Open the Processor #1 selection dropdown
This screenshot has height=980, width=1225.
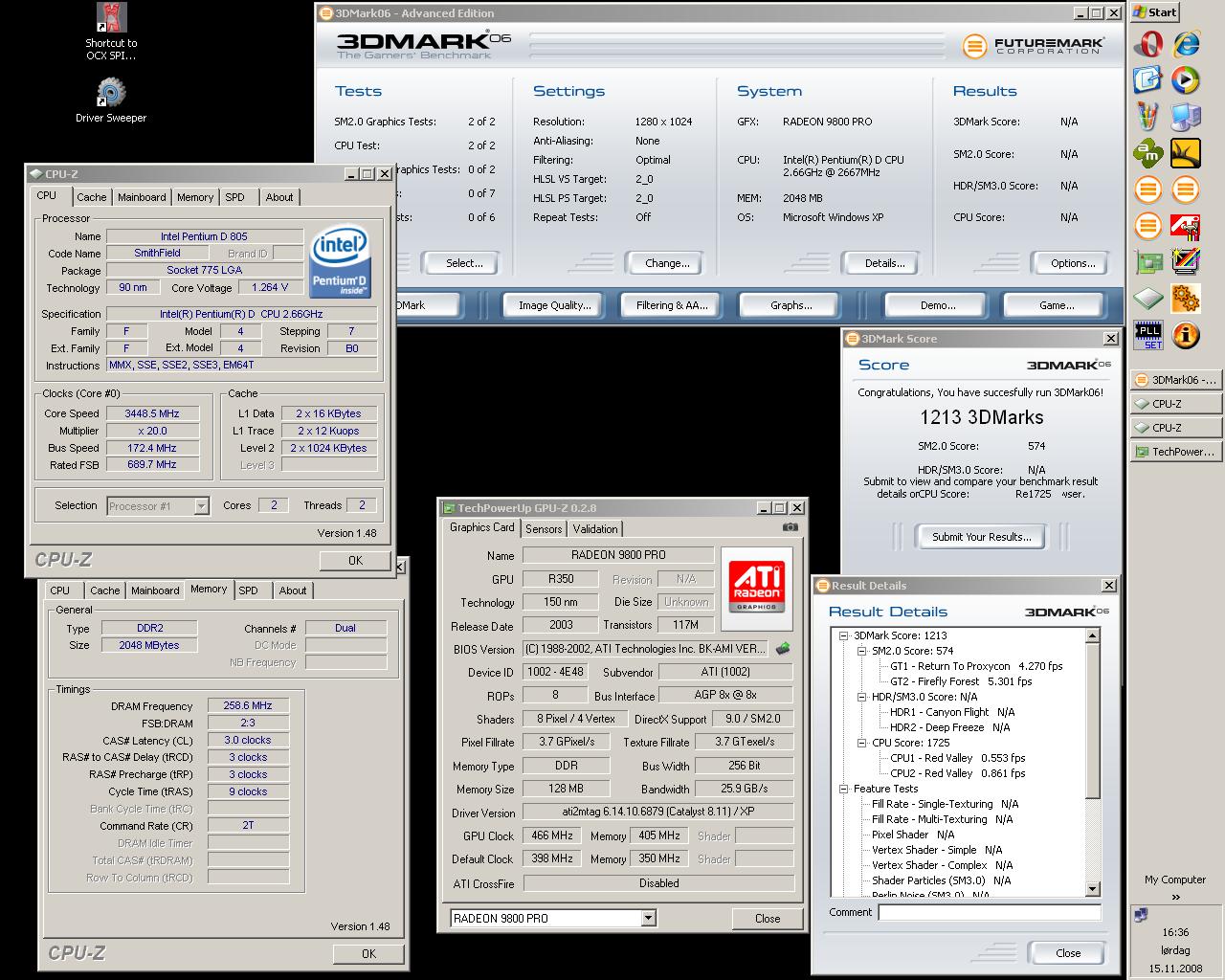[x=201, y=506]
